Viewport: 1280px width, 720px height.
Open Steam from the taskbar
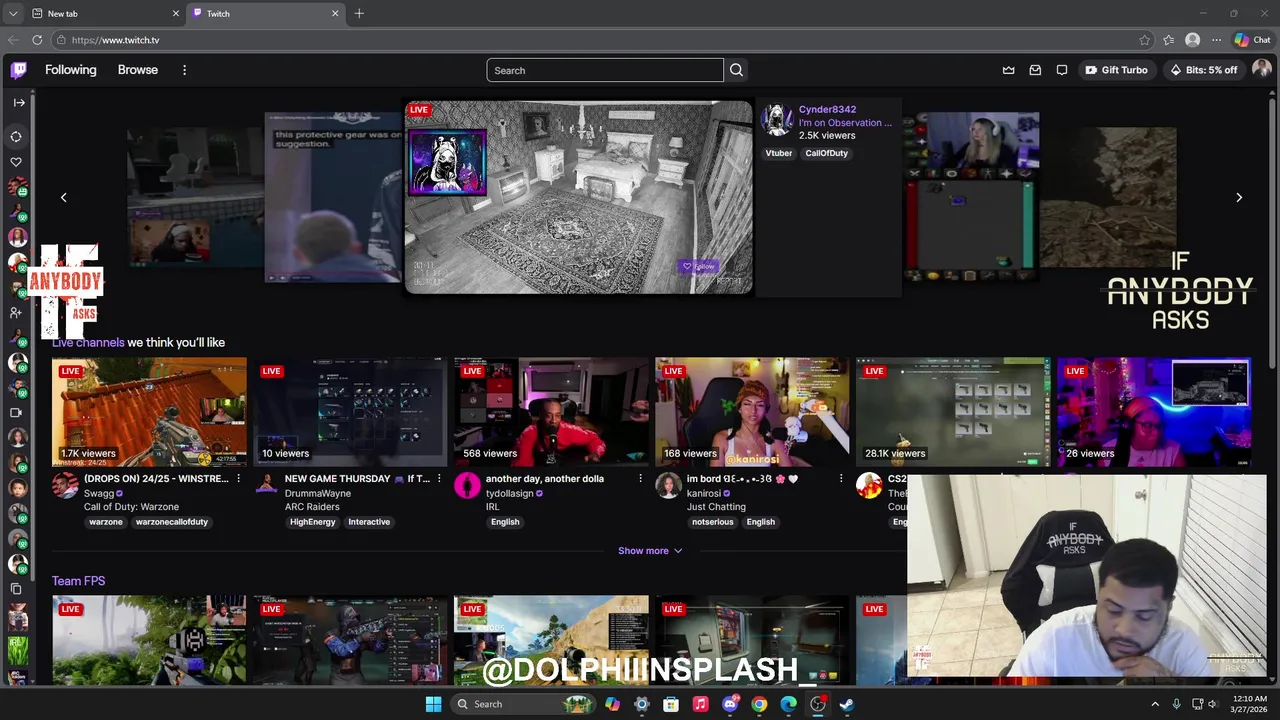847,704
